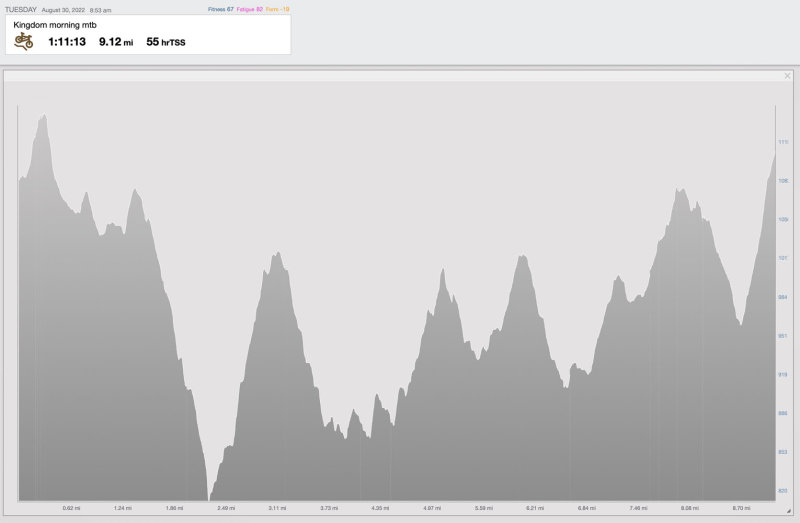Open the Kingdom morning mtb activity title
800x523 pixels.
[x=55, y=25]
